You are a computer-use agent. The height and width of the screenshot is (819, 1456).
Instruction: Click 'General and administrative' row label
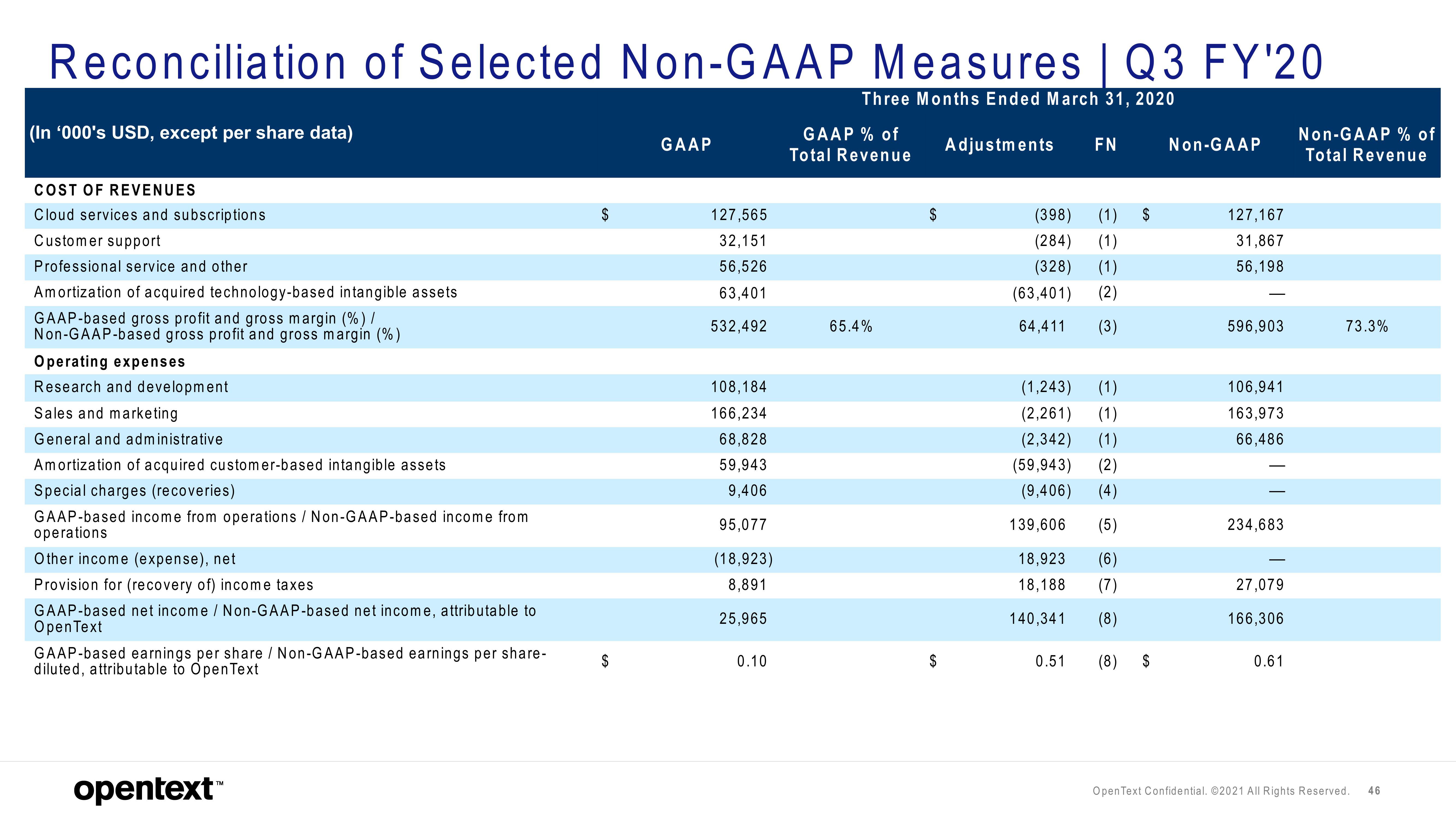coord(128,439)
